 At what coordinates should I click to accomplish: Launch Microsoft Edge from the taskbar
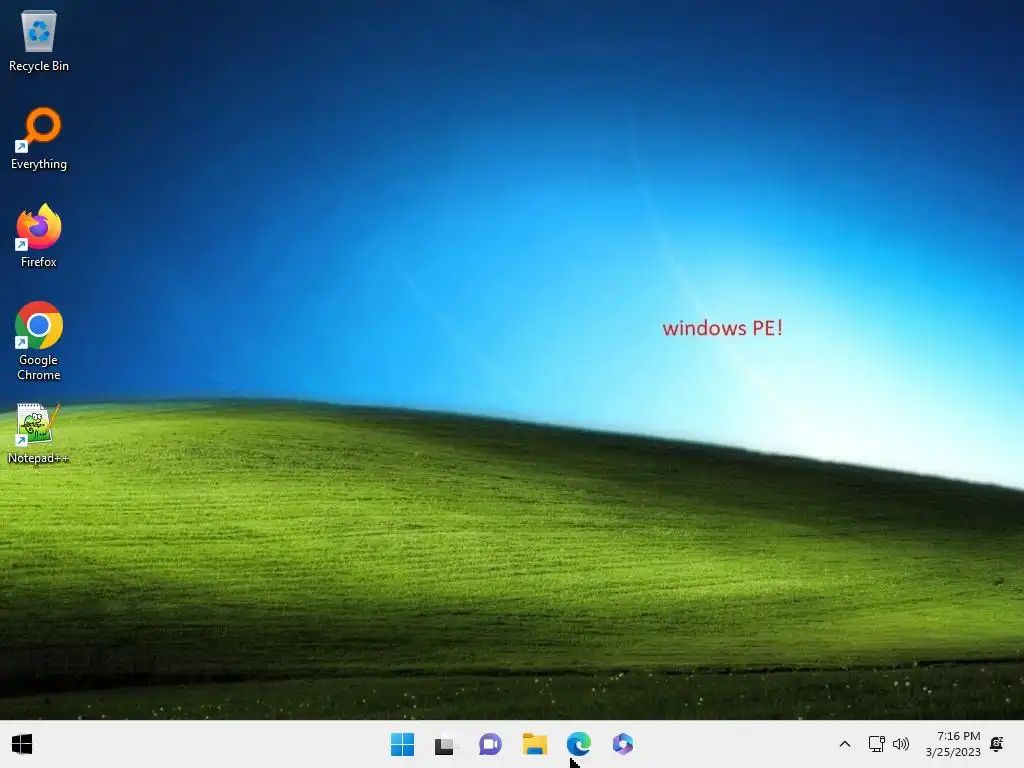(579, 744)
